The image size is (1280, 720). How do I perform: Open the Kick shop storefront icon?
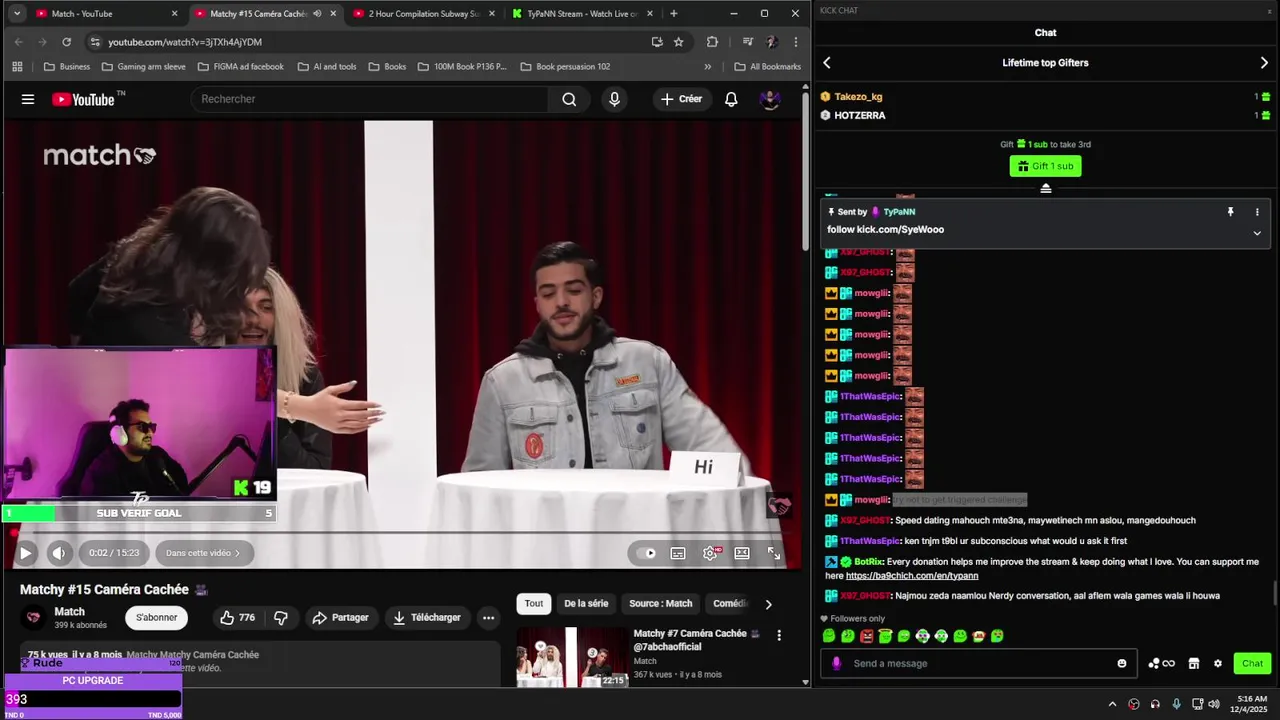tap(1193, 663)
